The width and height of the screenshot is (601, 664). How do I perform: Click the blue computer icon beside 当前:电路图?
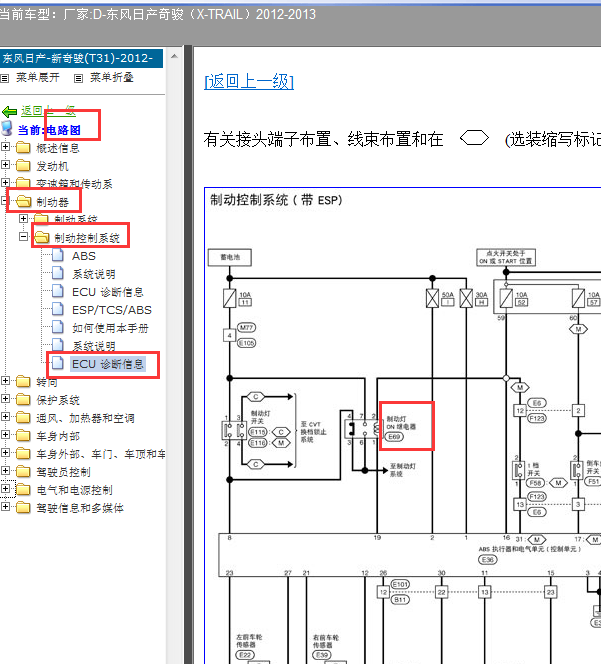pos(7,129)
